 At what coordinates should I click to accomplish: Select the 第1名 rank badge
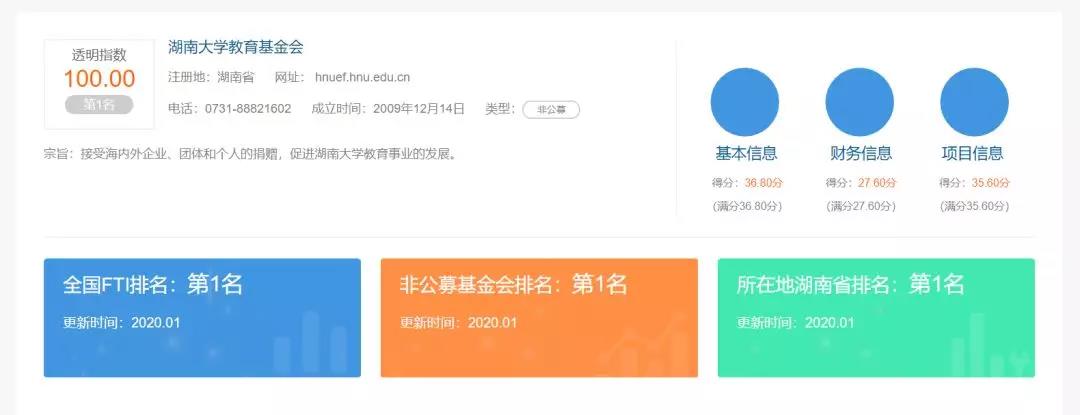[99, 105]
